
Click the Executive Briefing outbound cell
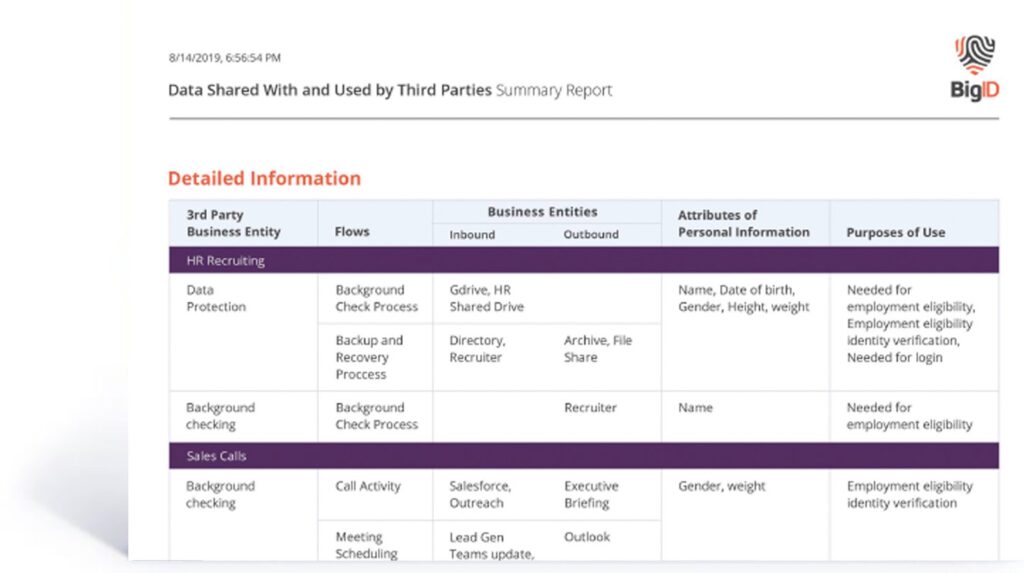(591, 494)
